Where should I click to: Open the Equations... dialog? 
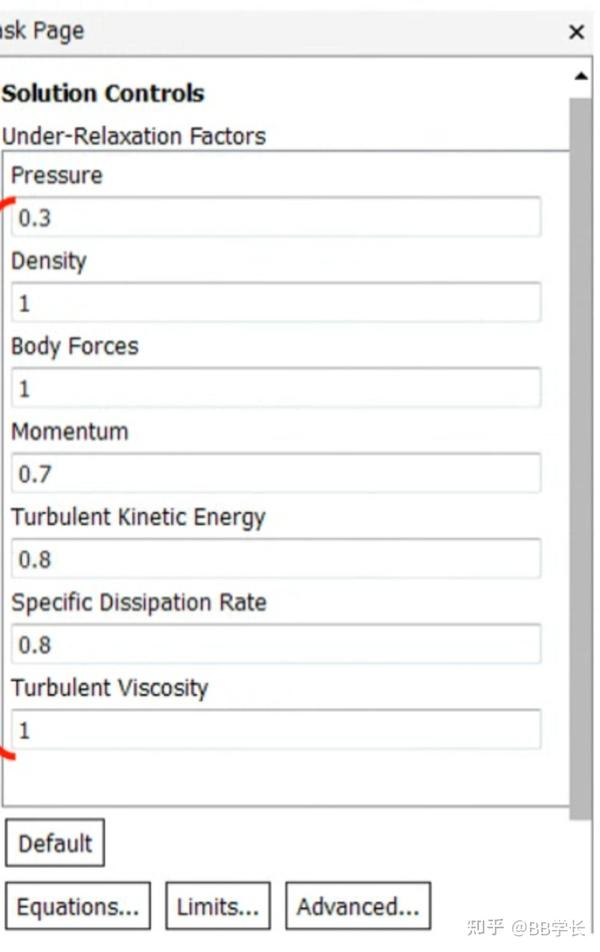click(x=78, y=907)
